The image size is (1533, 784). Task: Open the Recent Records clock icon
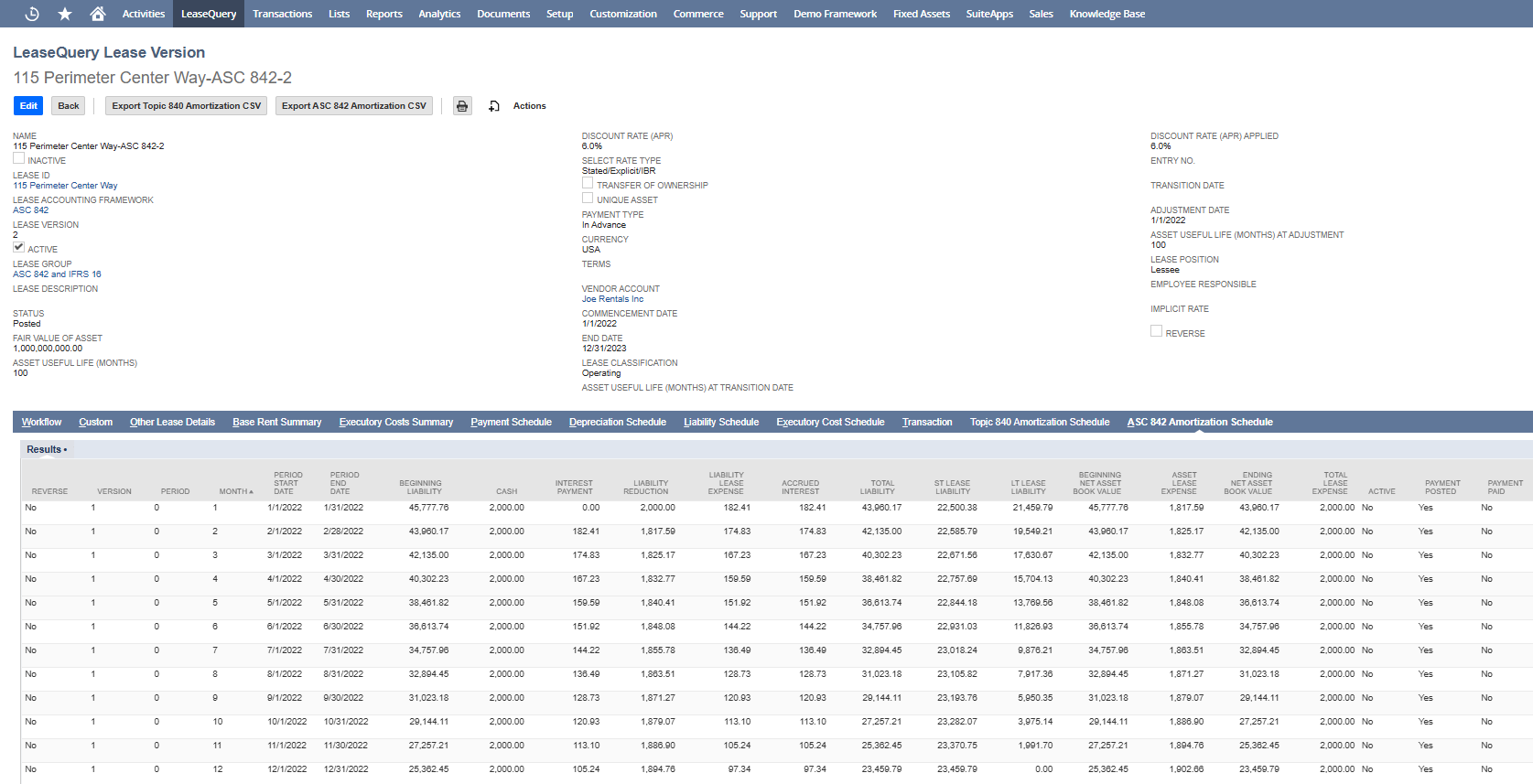pyautogui.click(x=32, y=14)
